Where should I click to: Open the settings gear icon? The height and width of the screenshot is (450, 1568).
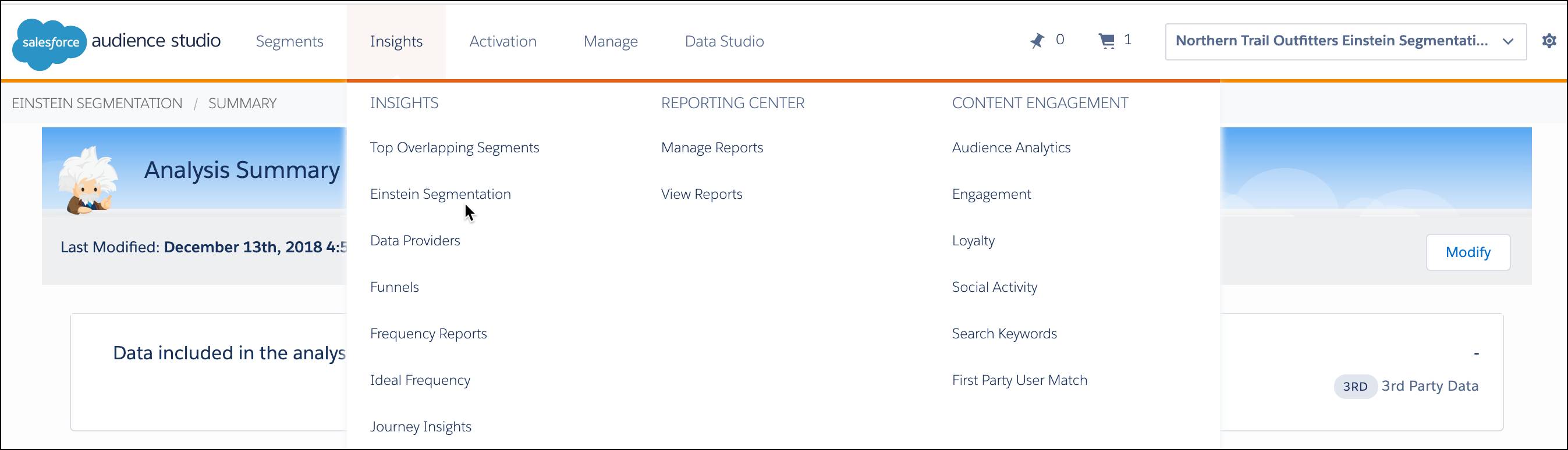pos(1549,41)
